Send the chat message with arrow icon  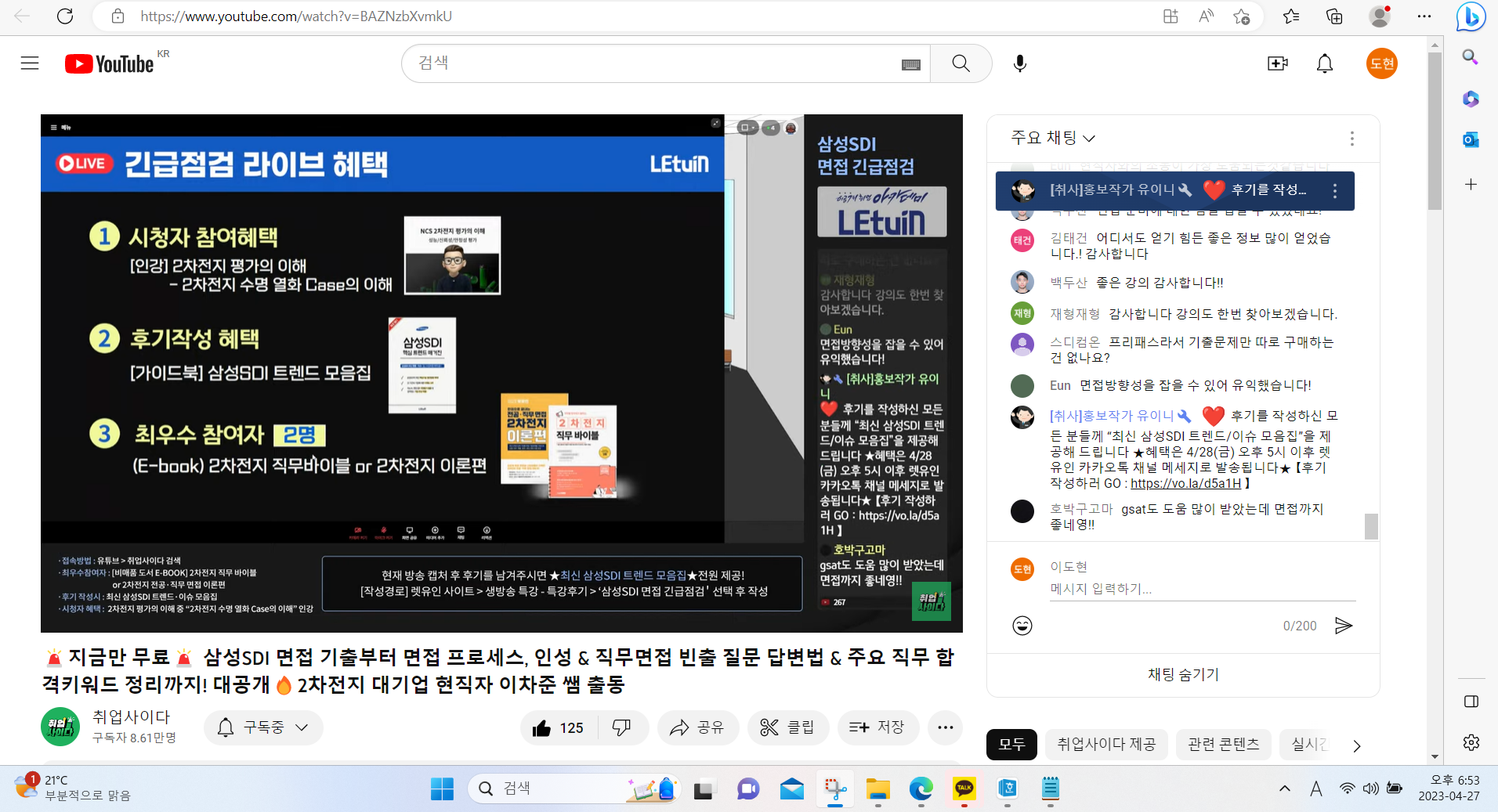coord(1343,626)
